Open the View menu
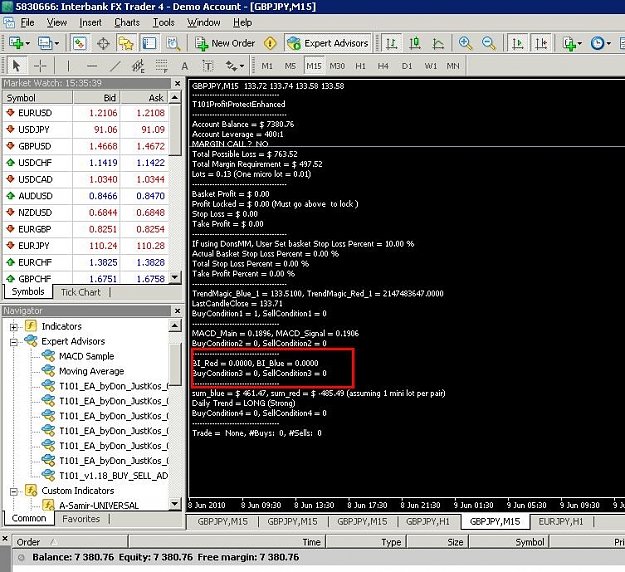The width and height of the screenshot is (625, 572). 57,23
